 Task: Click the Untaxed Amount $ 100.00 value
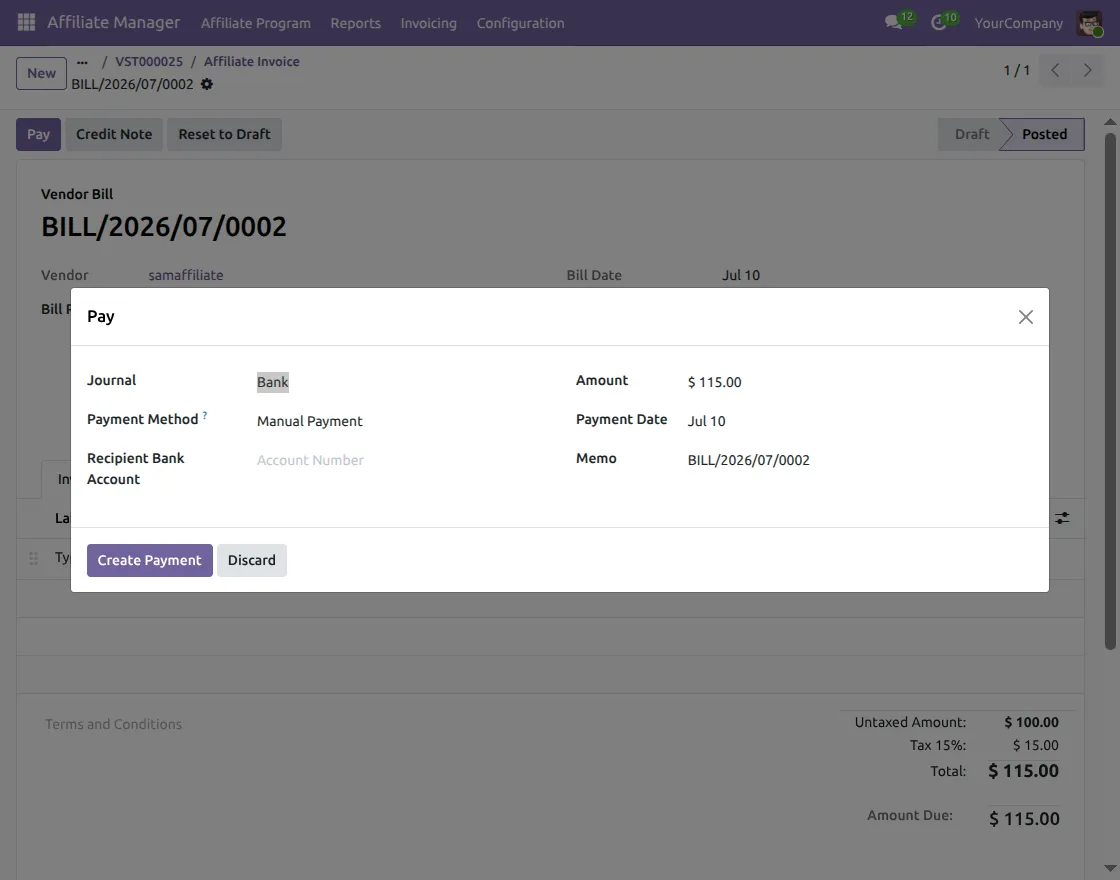point(1031,722)
